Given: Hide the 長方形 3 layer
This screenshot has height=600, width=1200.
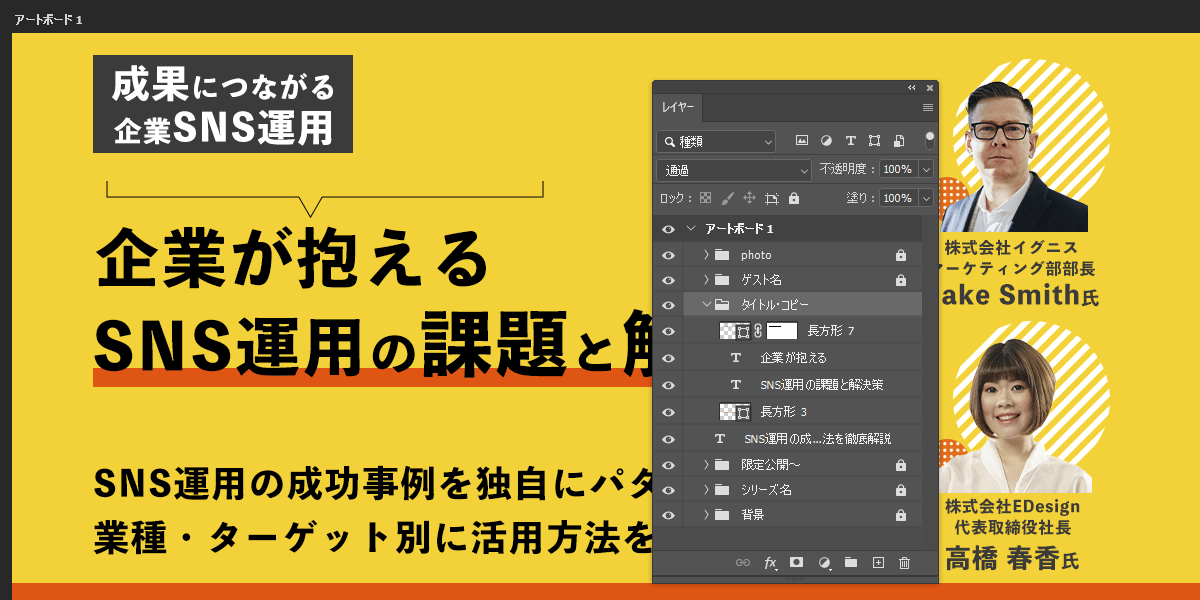Looking at the screenshot, I should (x=668, y=411).
